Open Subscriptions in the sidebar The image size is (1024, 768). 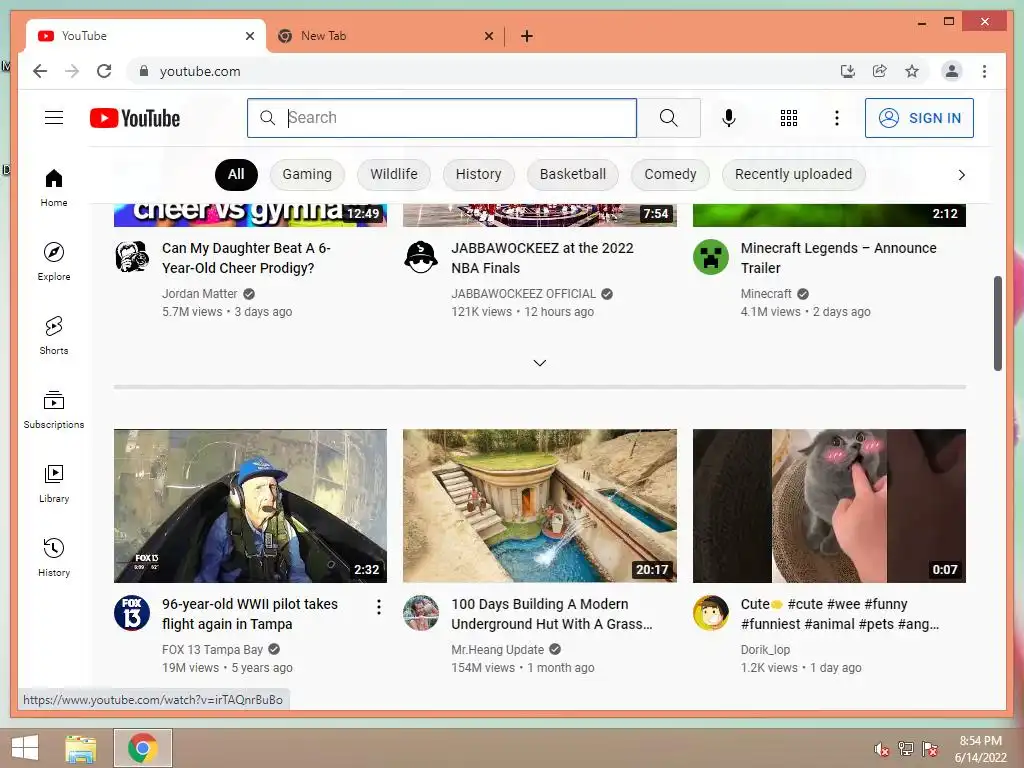54,409
